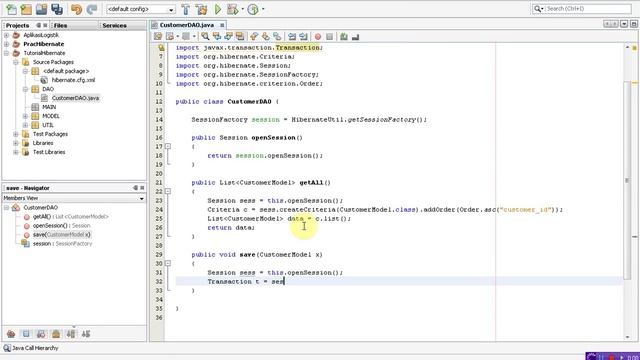Select the Test Libraries node
The width and height of the screenshot is (640, 360).
49,152
